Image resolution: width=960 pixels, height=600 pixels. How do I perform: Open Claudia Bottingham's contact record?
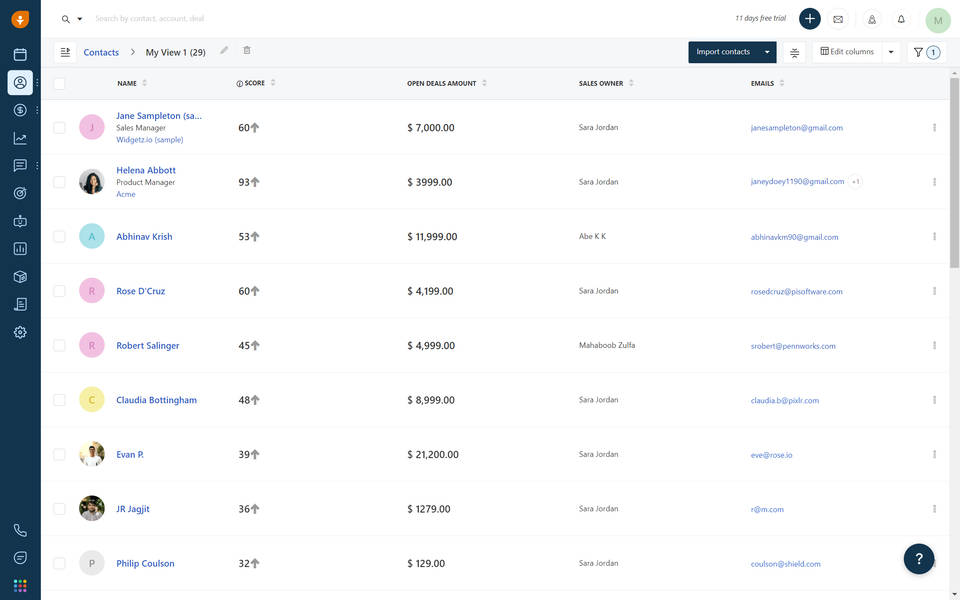click(x=156, y=400)
